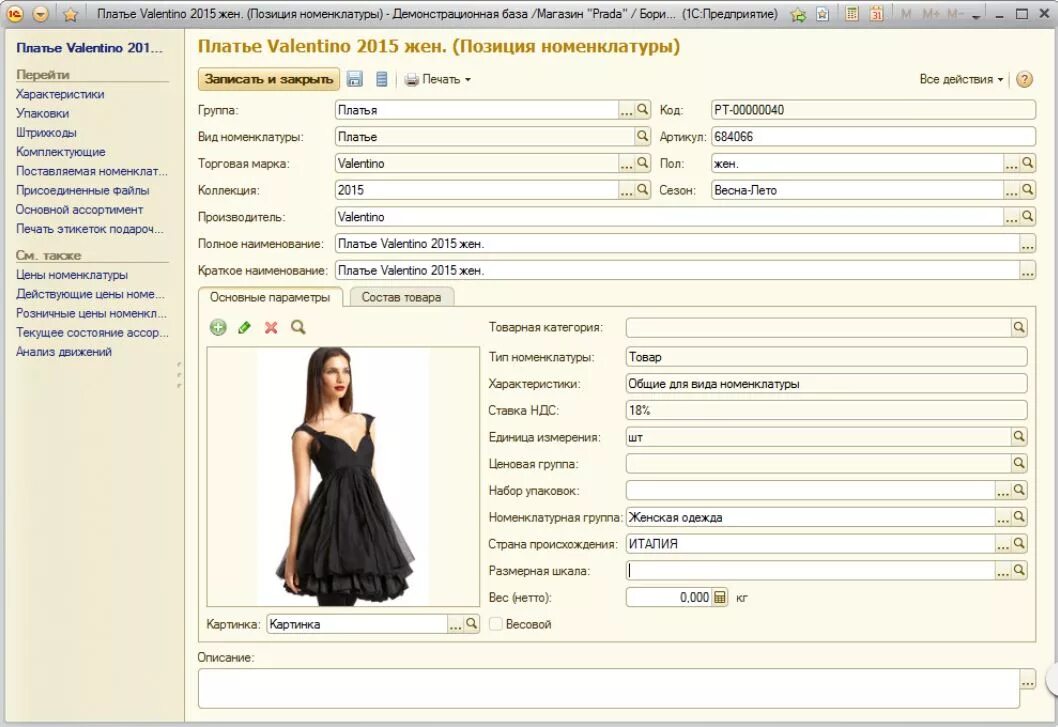1058x727 pixels.
Task: Switch to Состав товара tab
Action: (x=401, y=297)
